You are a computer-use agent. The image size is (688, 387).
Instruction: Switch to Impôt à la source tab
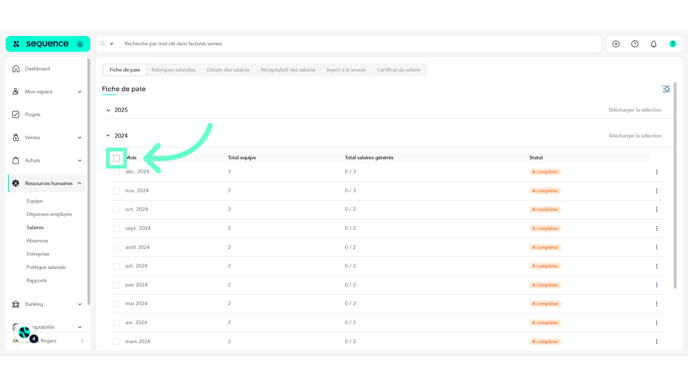346,70
